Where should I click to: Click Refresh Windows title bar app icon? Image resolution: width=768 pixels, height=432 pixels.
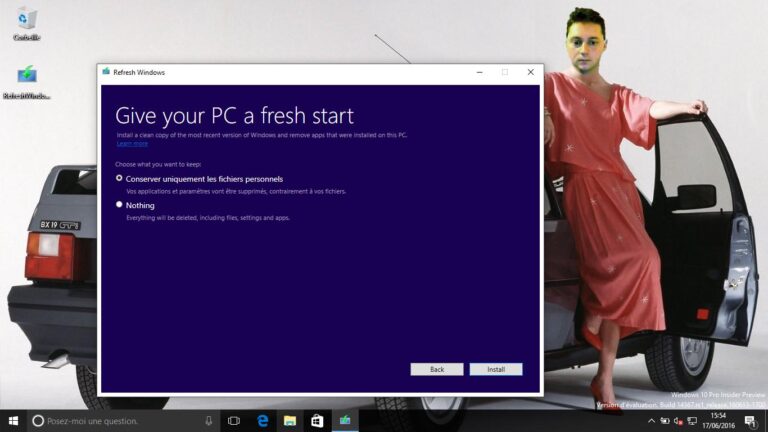tap(106, 72)
